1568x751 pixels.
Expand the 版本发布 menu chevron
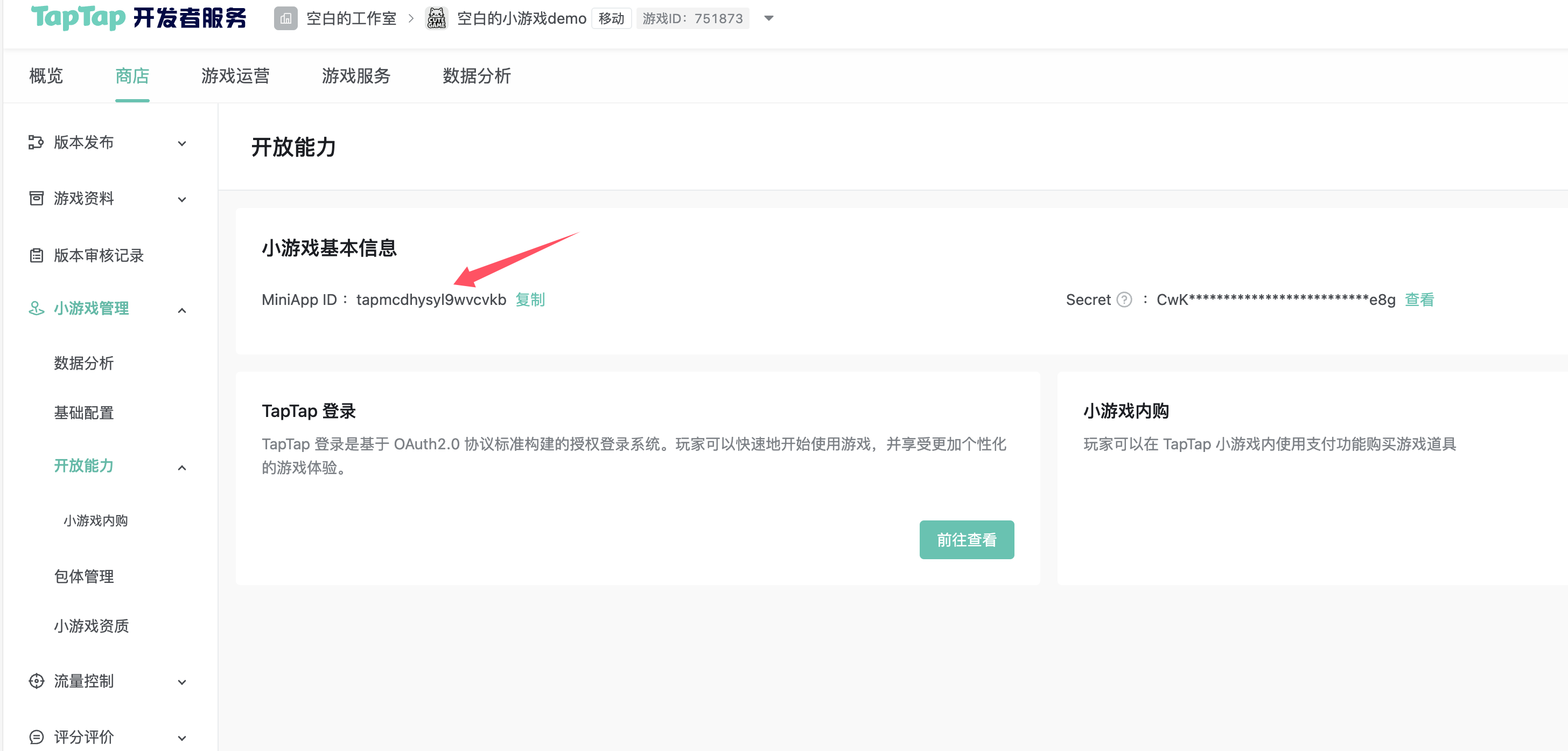point(182,144)
